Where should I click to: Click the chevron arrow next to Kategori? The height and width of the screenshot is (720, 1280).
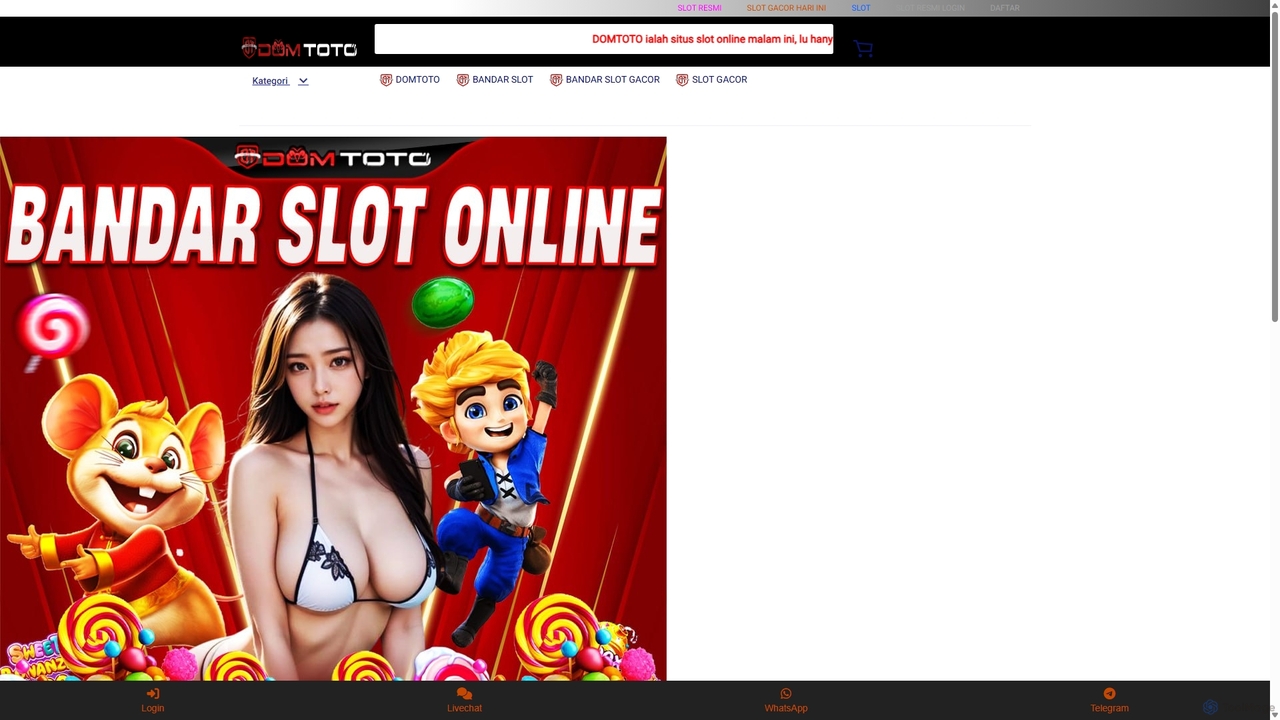[303, 81]
